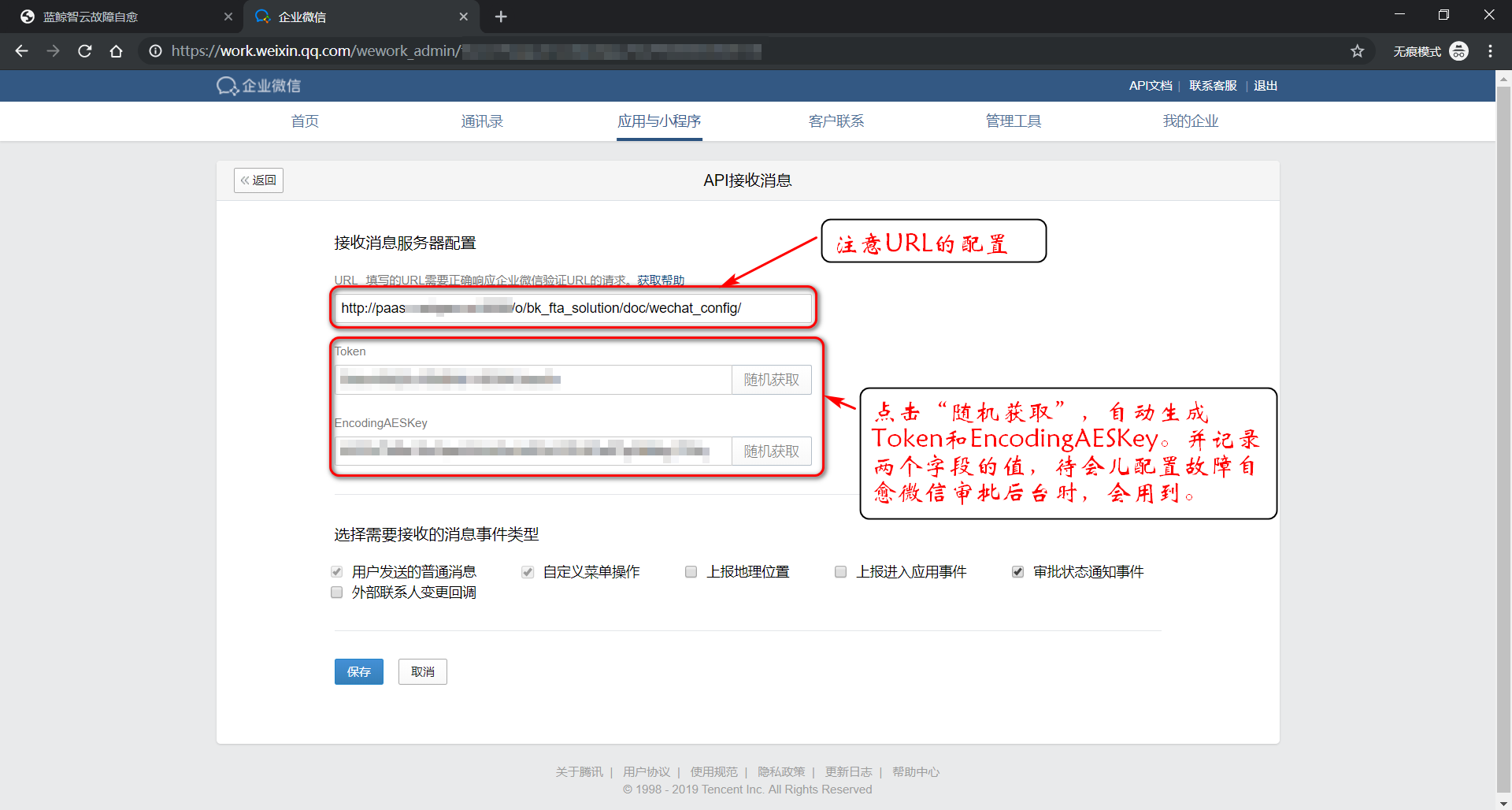Toggle the 用户发送的普通消息 checkbox

[x=336, y=572]
